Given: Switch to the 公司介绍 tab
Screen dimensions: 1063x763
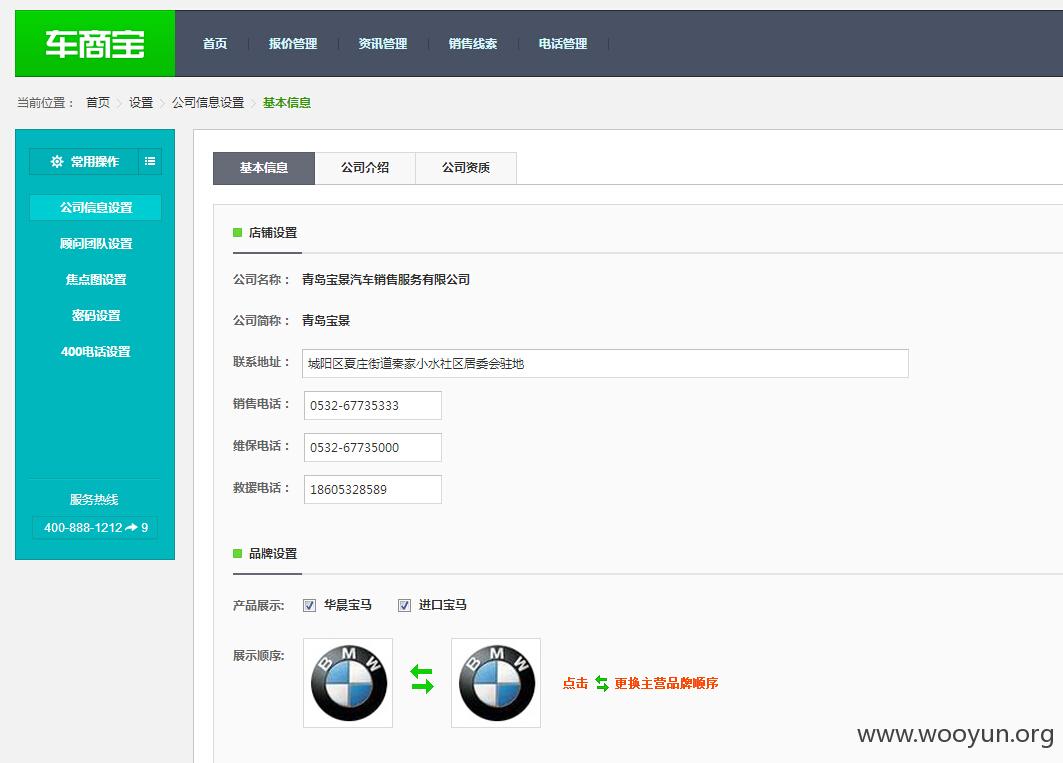Looking at the screenshot, I should click(x=365, y=168).
